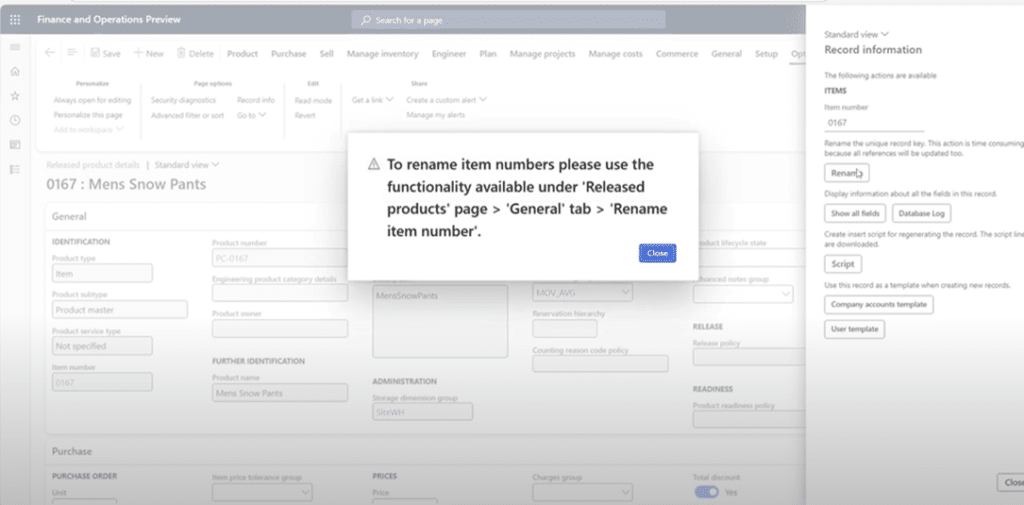Open the Setup tab
The width and height of the screenshot is (1024, 505).
pyautogui.click(x=766, y=54)
